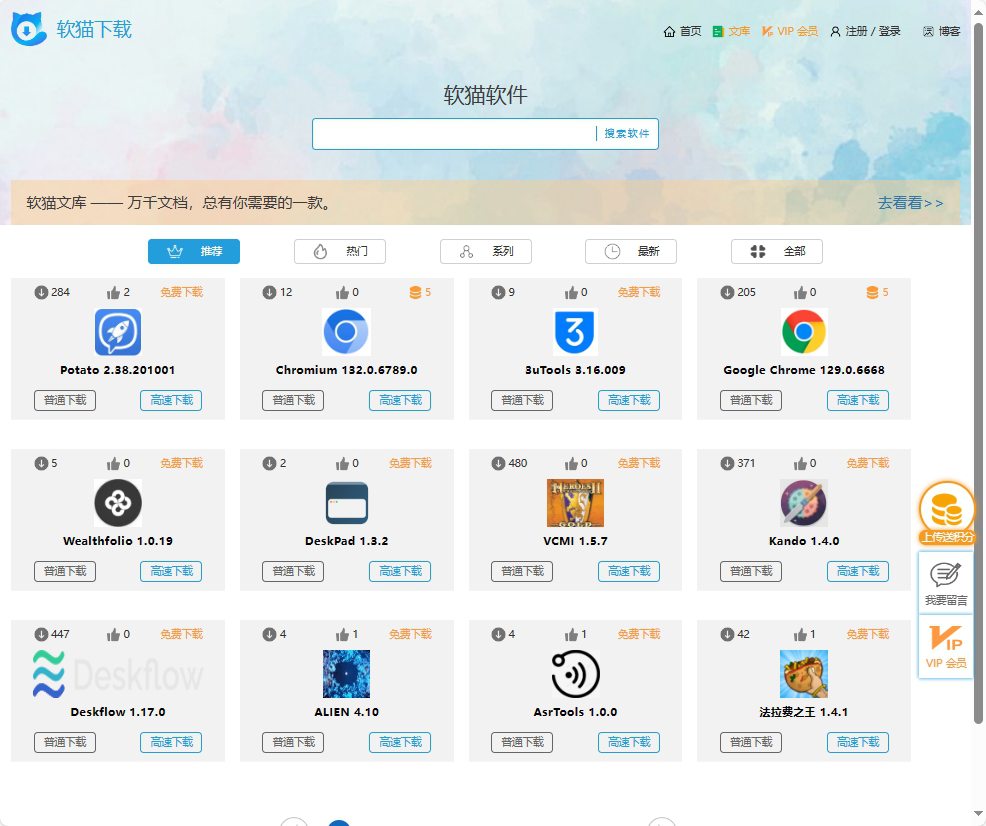986x826 pixels.
Task: Click the BuTools app icon
Action: (573, 331)
